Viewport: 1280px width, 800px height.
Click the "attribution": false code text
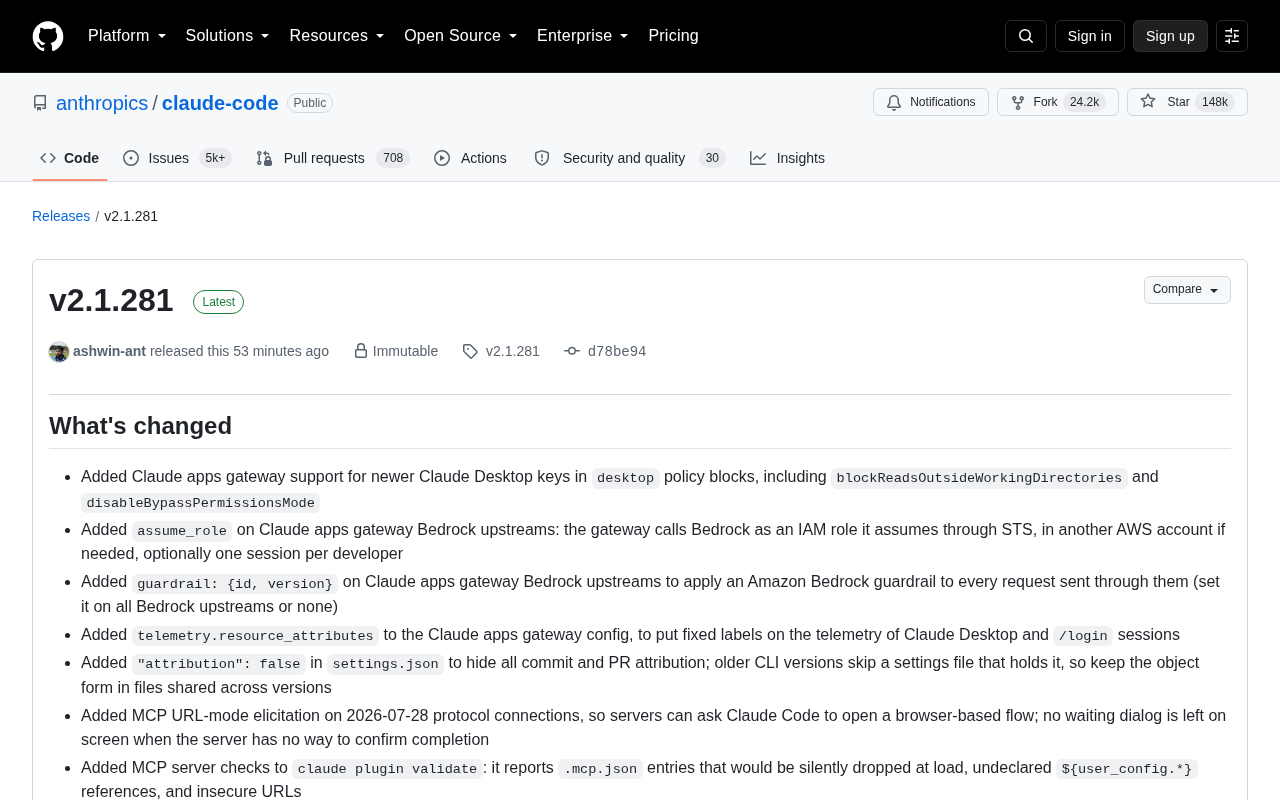click(219, 664)
